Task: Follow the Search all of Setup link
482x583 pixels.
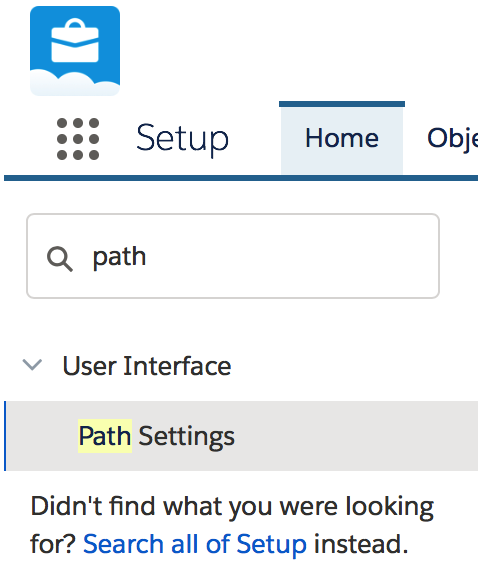Action: click(x=195, y=544)
